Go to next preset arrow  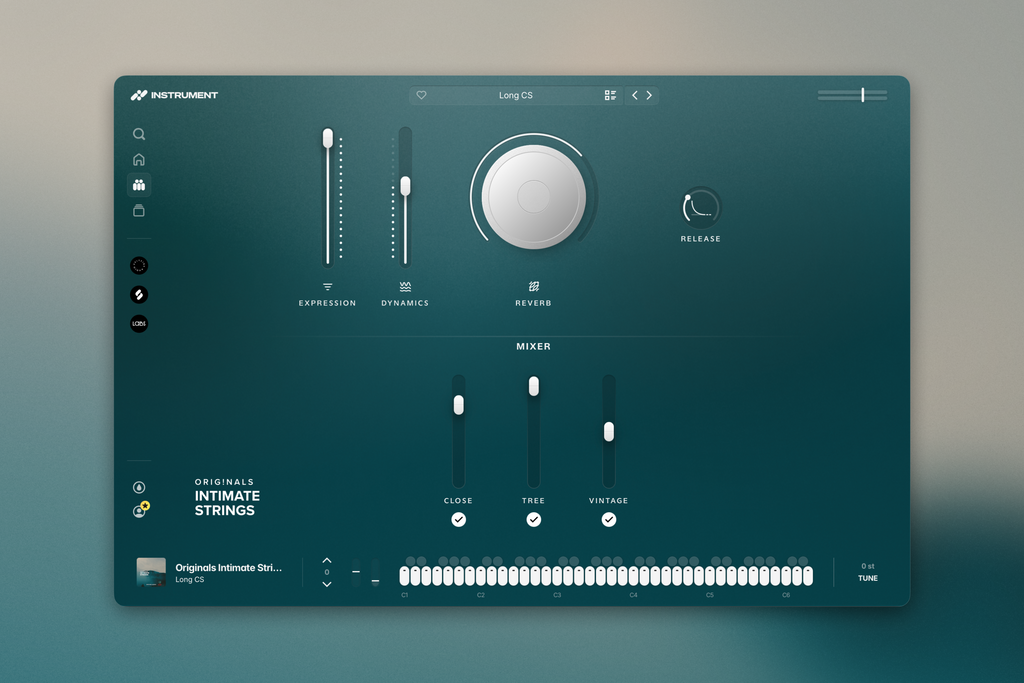point(649,95)
